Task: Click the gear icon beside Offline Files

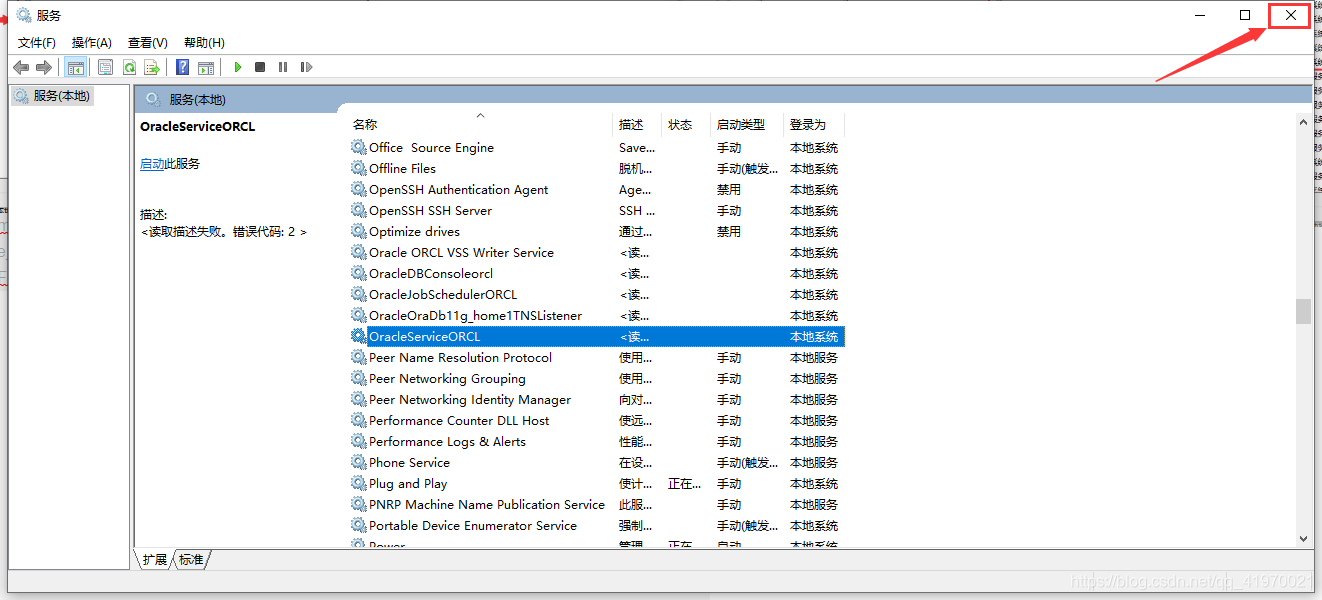Action: tap(359, 168)
